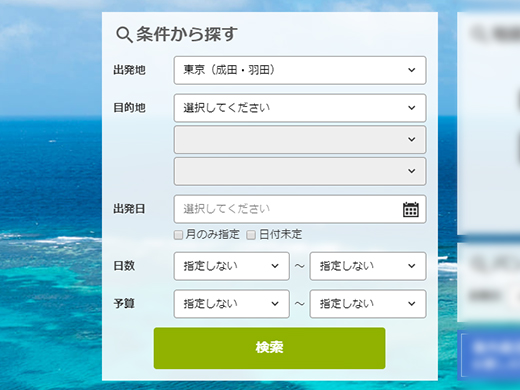Click chevron arrow of 目的地 dropdown

point(412,108)
